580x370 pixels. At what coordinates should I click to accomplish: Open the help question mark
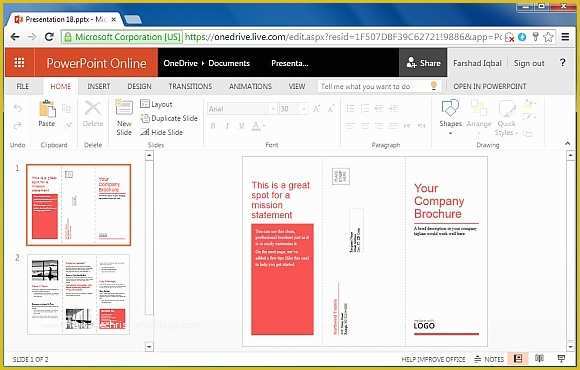click(x=563, y=63)
